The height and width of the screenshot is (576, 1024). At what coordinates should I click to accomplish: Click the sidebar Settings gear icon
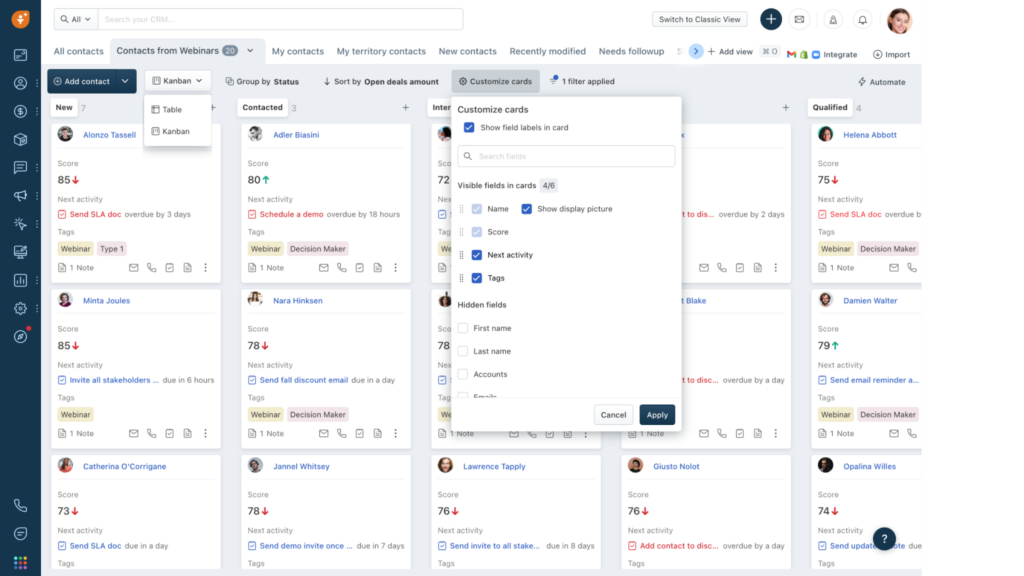[x=20, y=308]
